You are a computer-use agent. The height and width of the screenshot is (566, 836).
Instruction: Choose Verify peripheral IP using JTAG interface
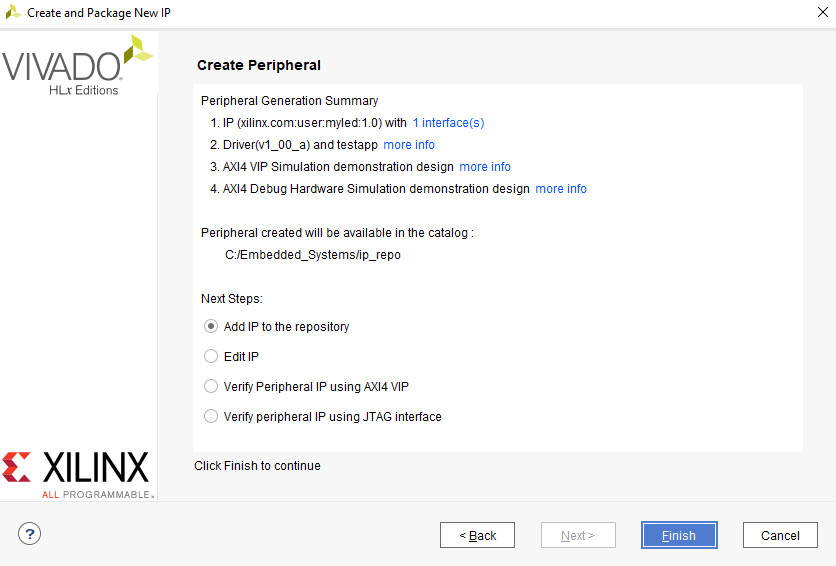click(x=211, y=416)
